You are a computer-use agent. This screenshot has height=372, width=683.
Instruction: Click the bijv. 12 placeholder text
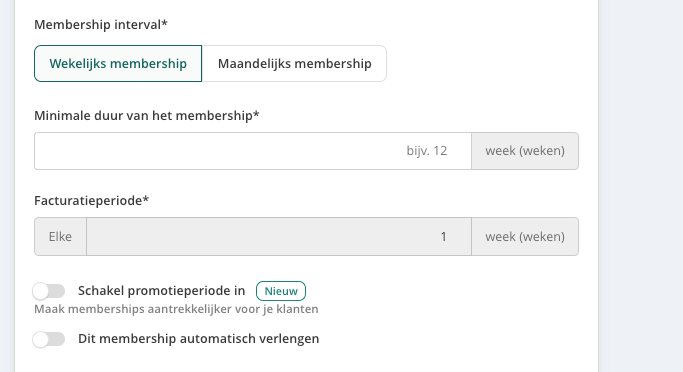(x=427, y=151)
